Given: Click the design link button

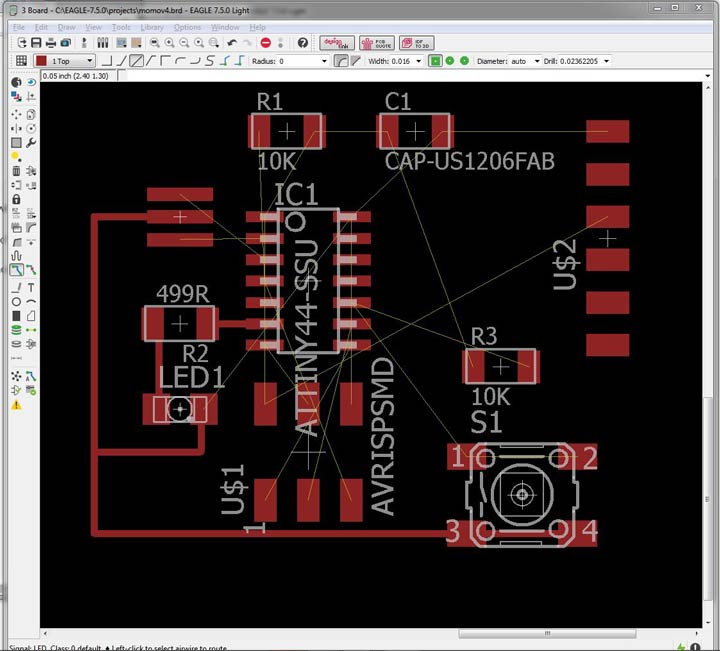Looking at the screenshot, I should (x=337, y=43).
